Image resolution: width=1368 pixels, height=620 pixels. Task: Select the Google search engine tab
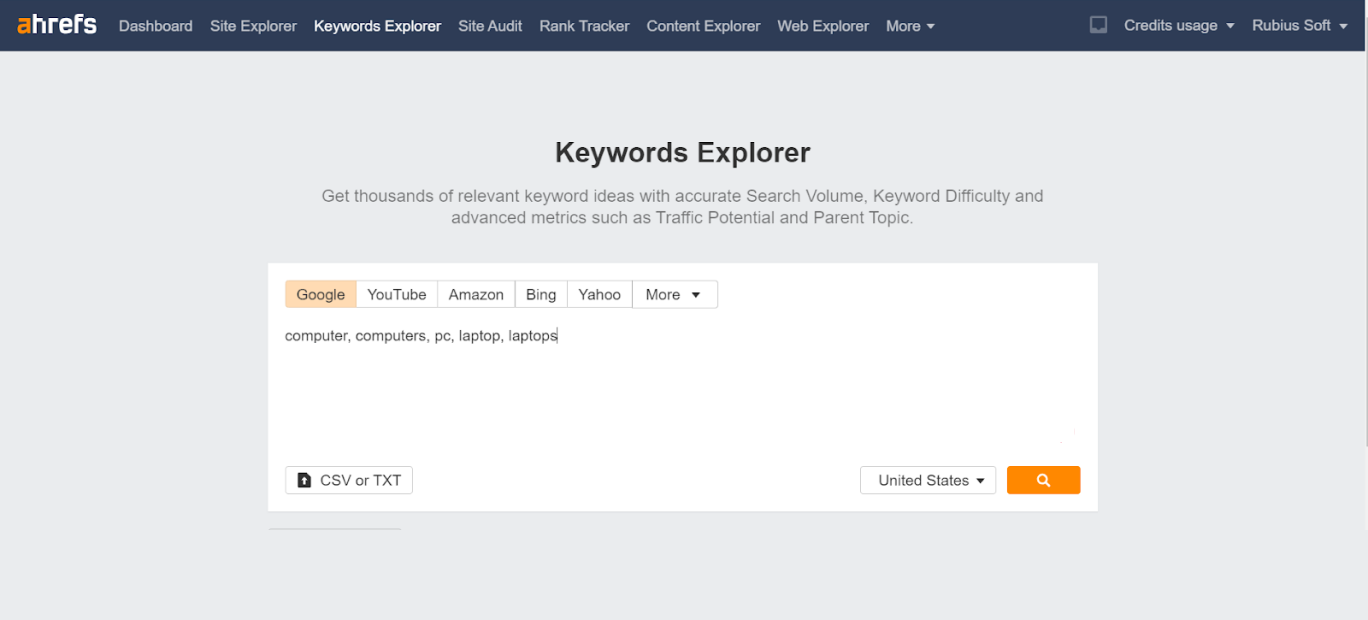click(x=320, y=294)
